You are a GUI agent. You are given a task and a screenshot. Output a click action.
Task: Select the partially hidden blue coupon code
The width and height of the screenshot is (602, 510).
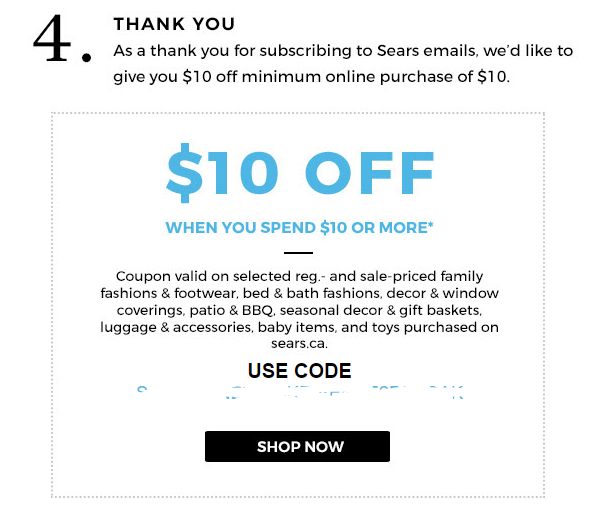click(x=300, y=392)
